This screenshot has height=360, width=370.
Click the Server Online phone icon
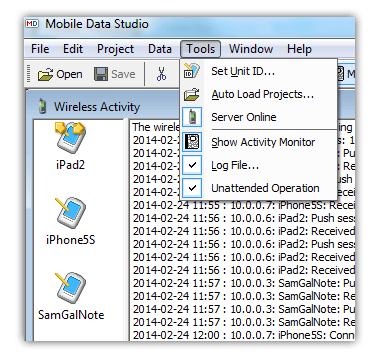(x=192, y=117)
